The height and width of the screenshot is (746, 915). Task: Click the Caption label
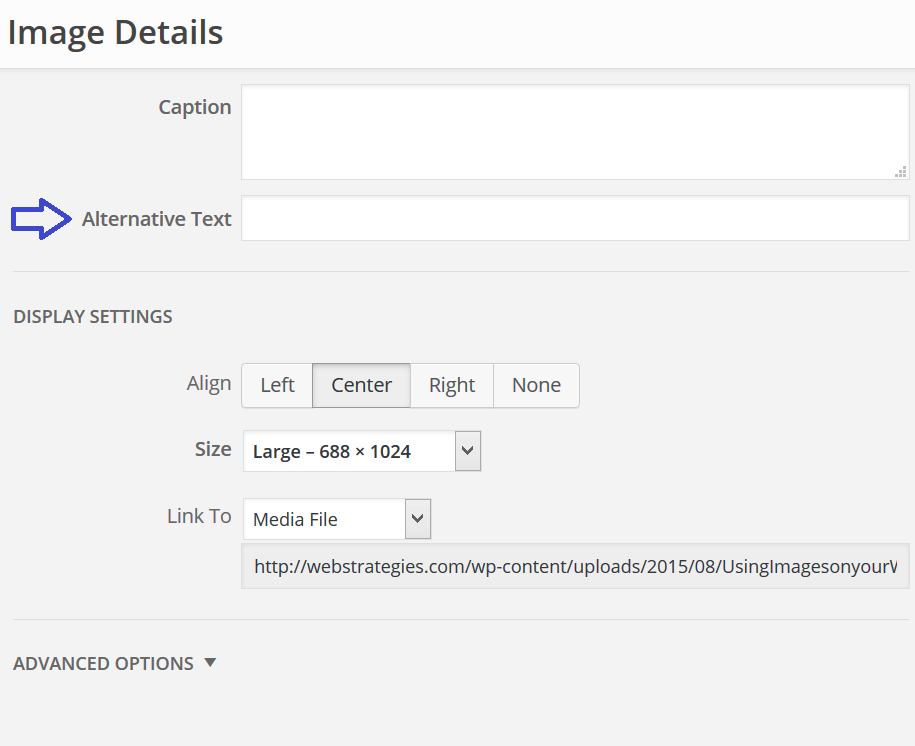point(195,107)
